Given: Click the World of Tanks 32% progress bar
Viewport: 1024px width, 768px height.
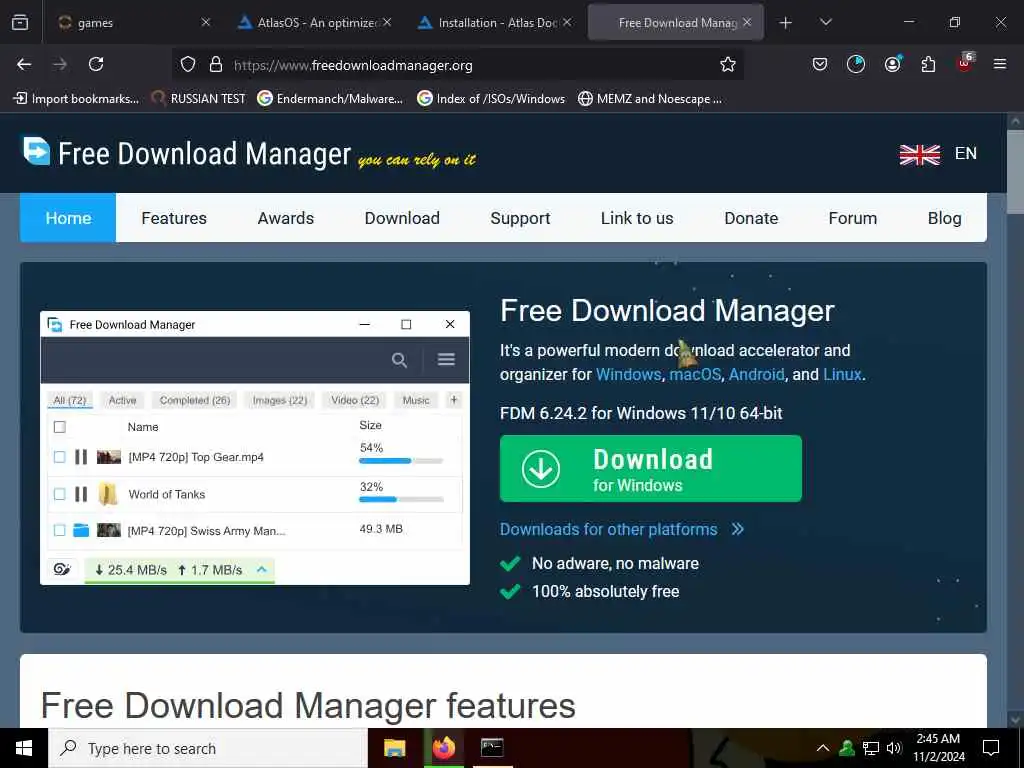Looking at the screenshot, I should point(401,500).
